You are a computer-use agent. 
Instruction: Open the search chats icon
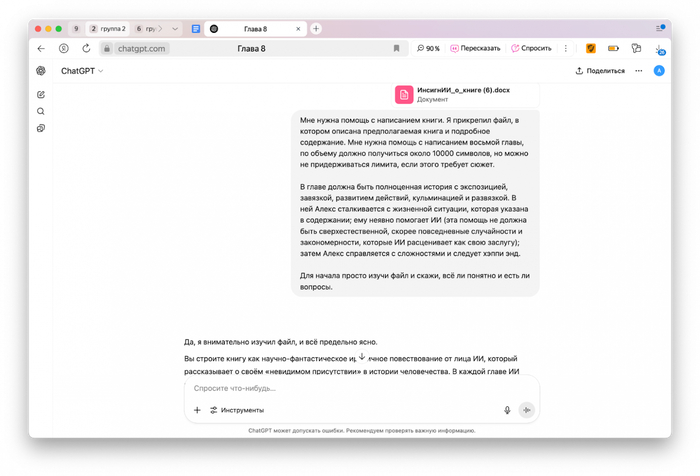pos(41,112)
